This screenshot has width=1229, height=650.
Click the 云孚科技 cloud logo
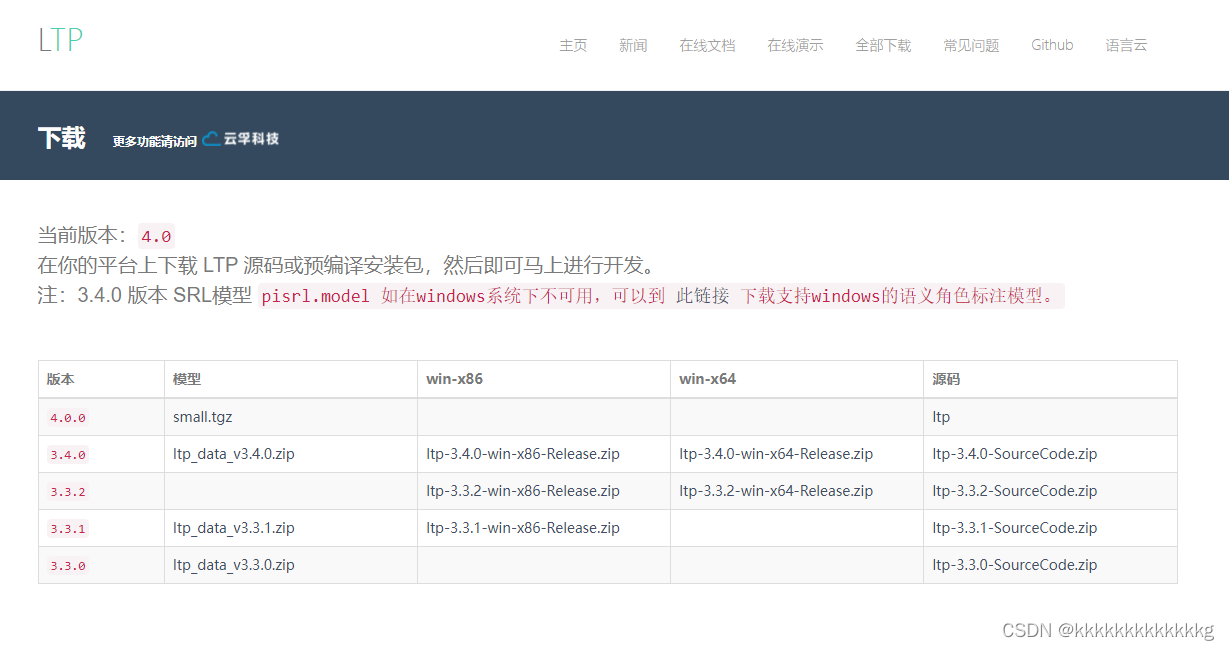[x=241, y=139]
